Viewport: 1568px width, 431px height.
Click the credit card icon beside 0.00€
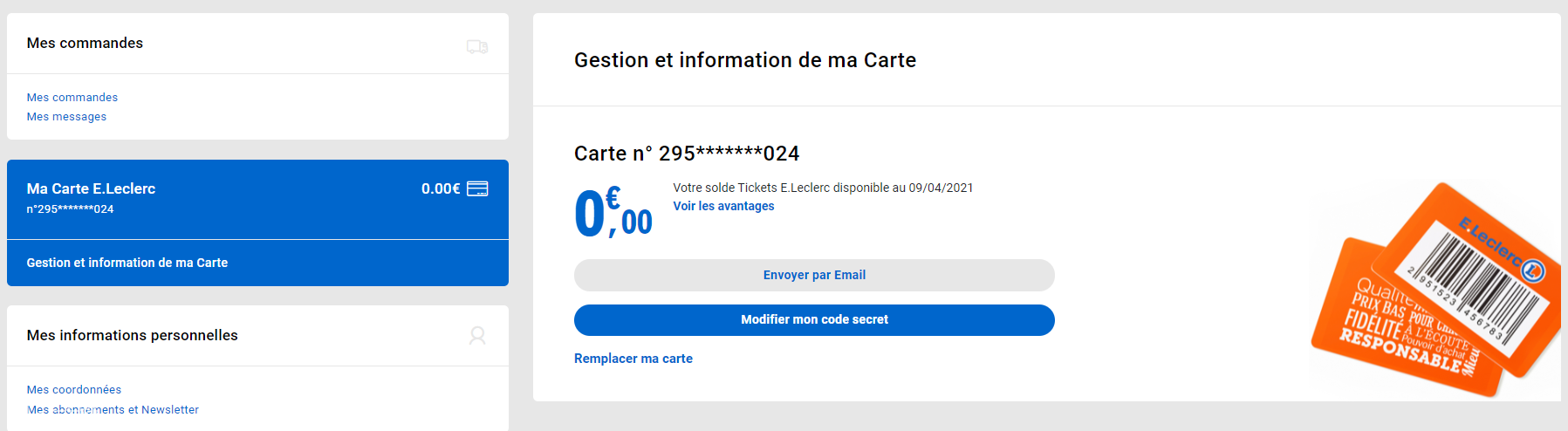click(477, 188)
